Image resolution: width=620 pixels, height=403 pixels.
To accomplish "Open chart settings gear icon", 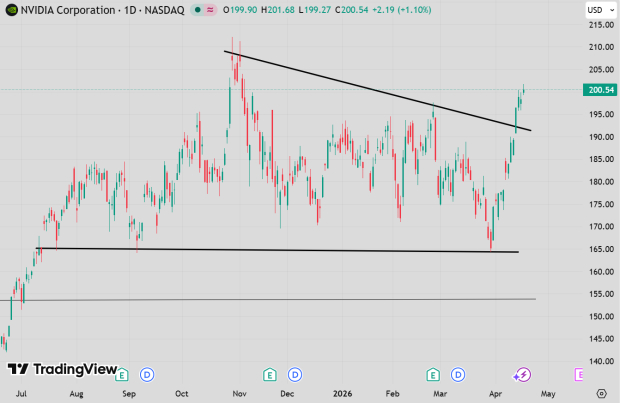I will (x=601, y=394).
